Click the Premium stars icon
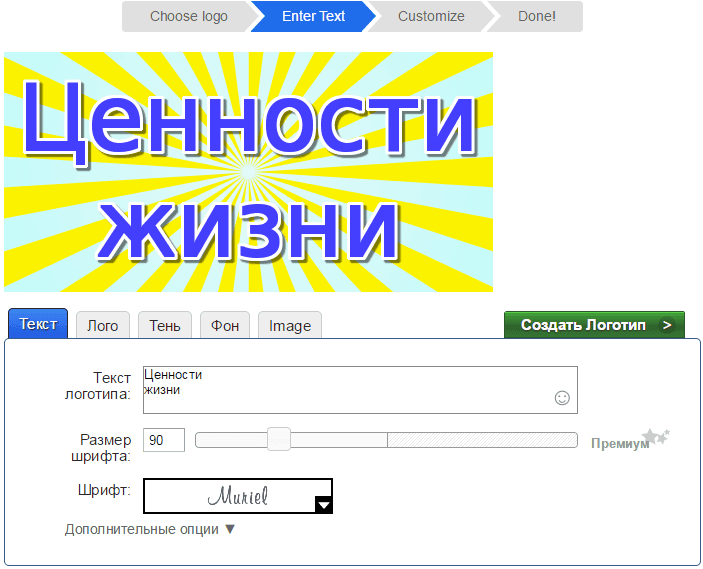Viewport: 703px width, 569px height. tap(656, 436)
